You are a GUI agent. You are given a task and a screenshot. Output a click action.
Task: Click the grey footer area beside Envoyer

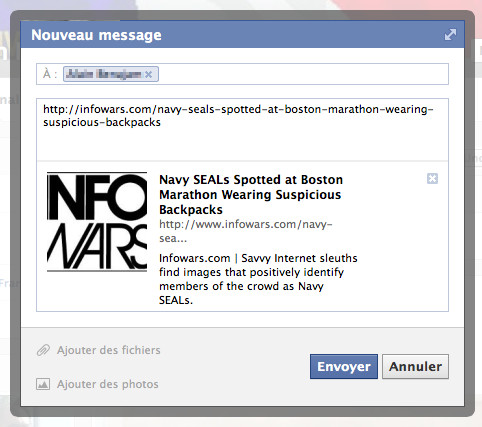(233, 367)
